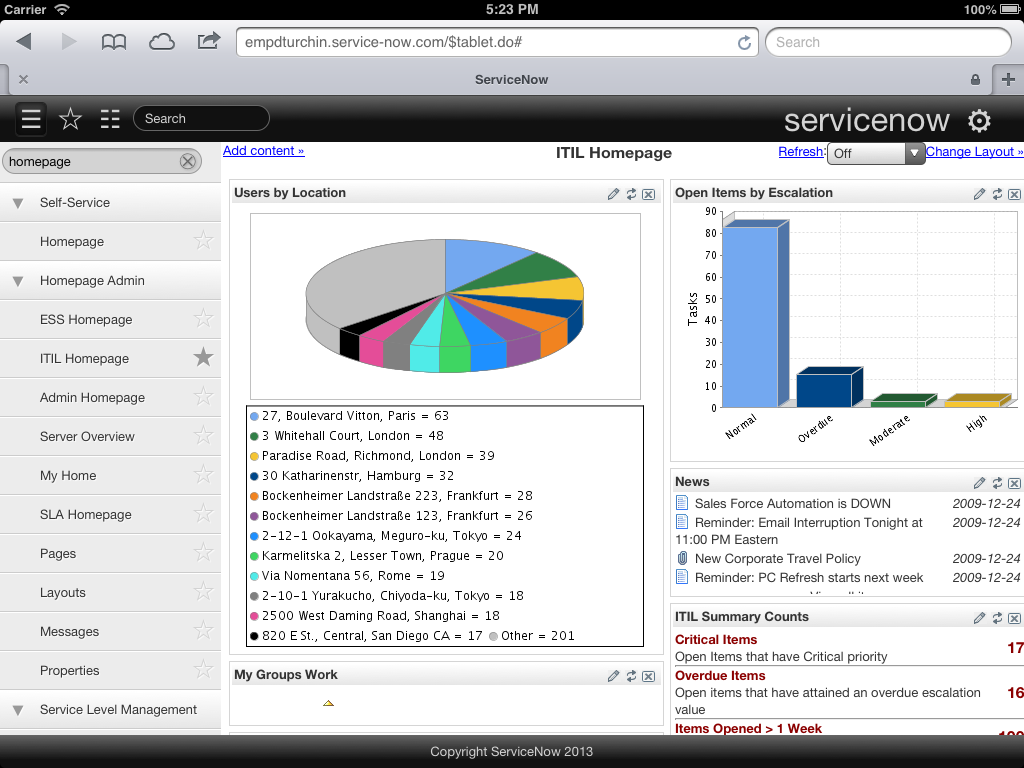Focus the ServiceNow header Search box
The image size is (1024, 768).
tap(201, 118)
